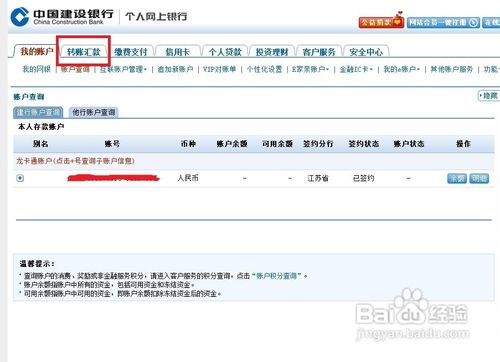Open the VIP对账单 submenu link
Viewport: 500px width, 362px height.
(219, 69)
